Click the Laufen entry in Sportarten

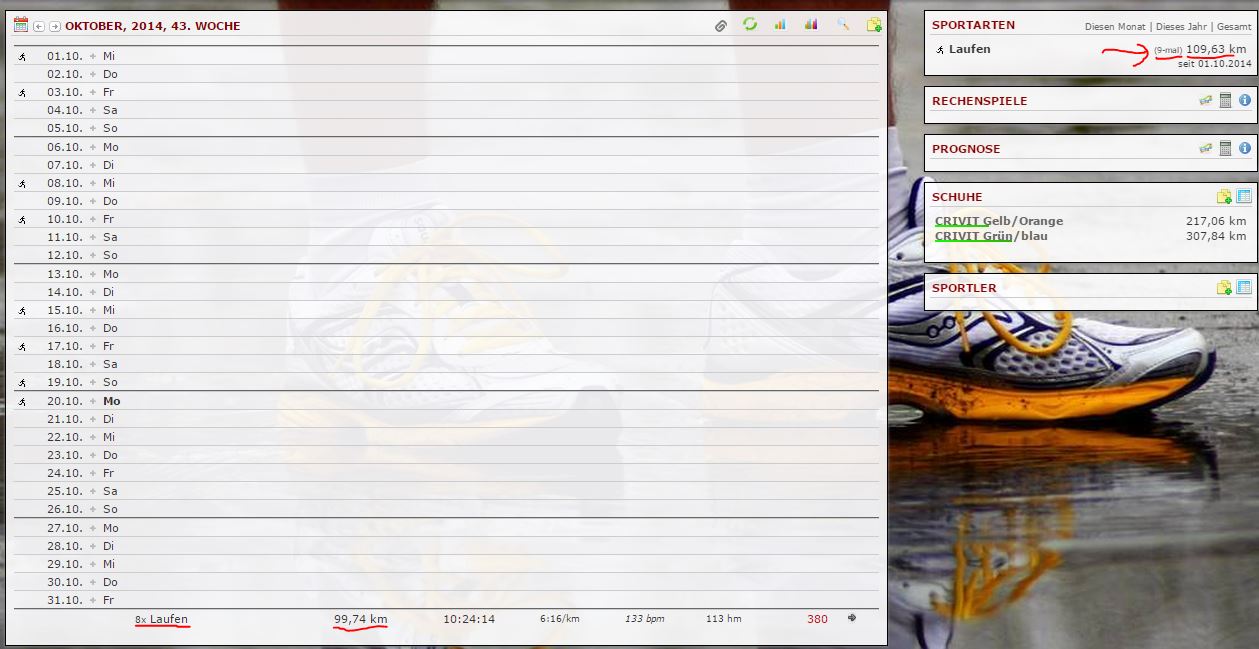tap(969, 49)
